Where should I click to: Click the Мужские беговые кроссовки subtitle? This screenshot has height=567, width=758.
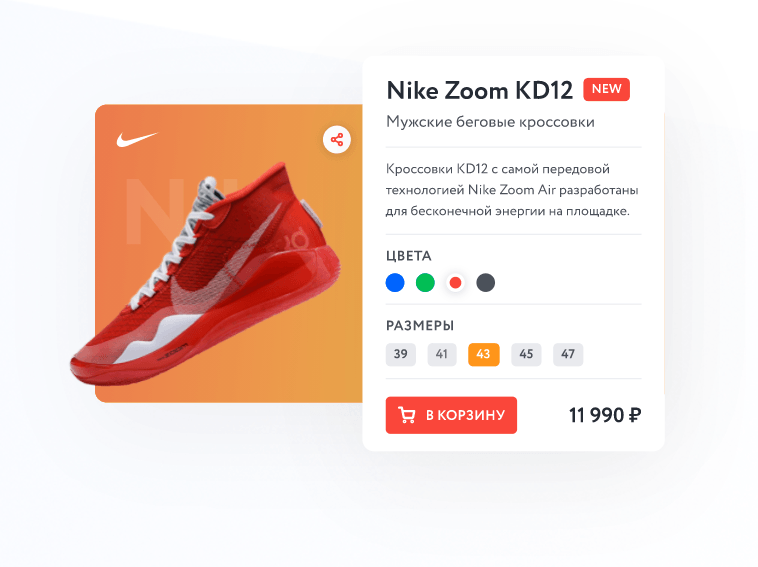pos(490,122)
